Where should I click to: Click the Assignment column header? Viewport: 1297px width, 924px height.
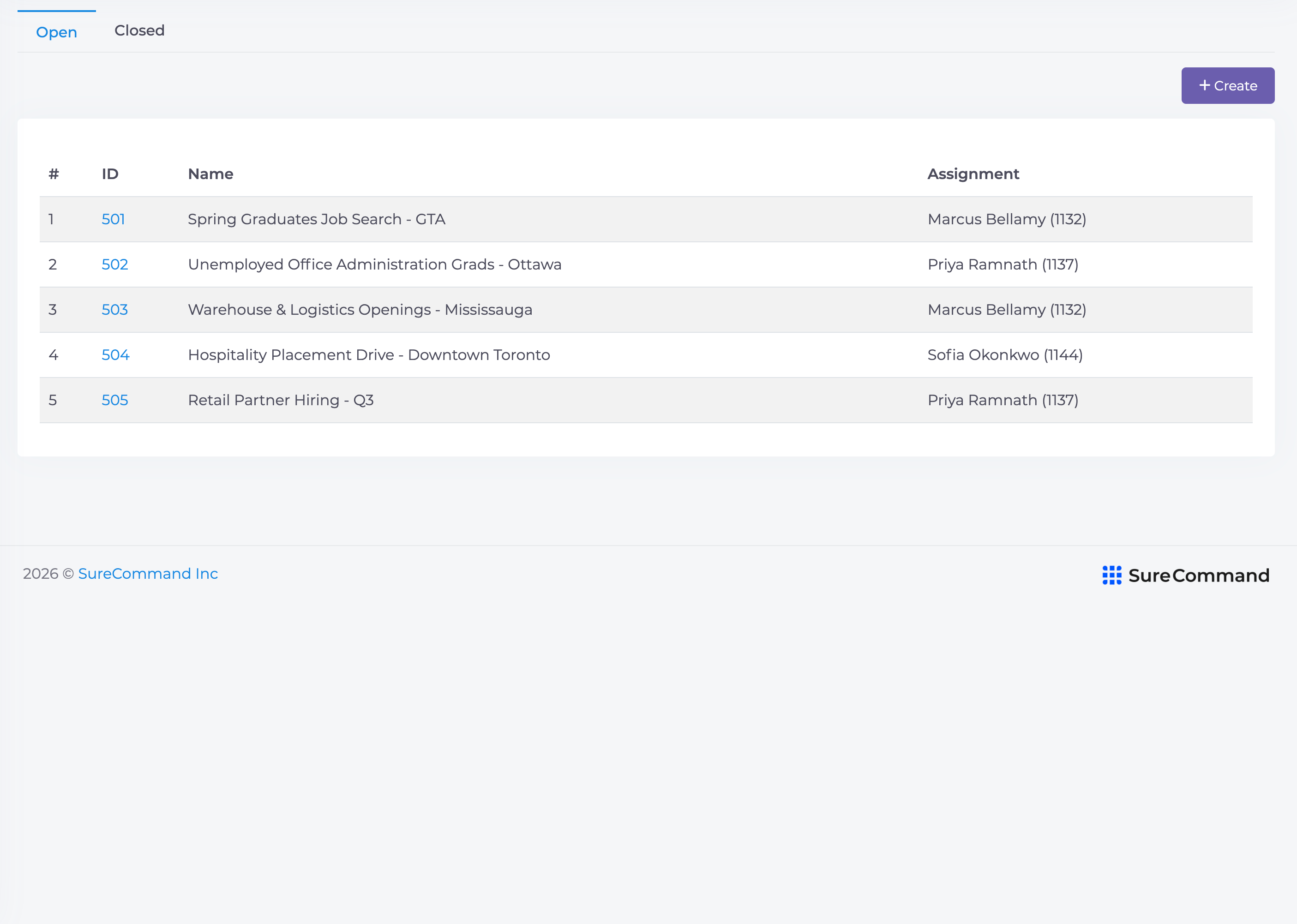tap(973, 174)
